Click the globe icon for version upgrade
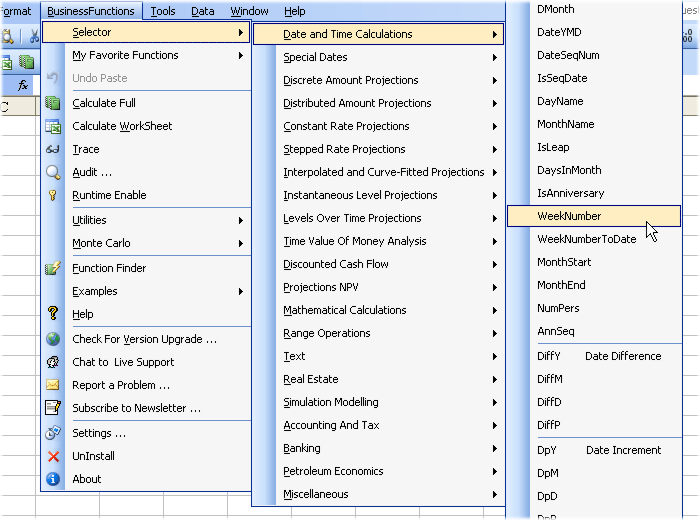Screen dimensions: 700x520 pyautogui.click(x=53, y=339)
